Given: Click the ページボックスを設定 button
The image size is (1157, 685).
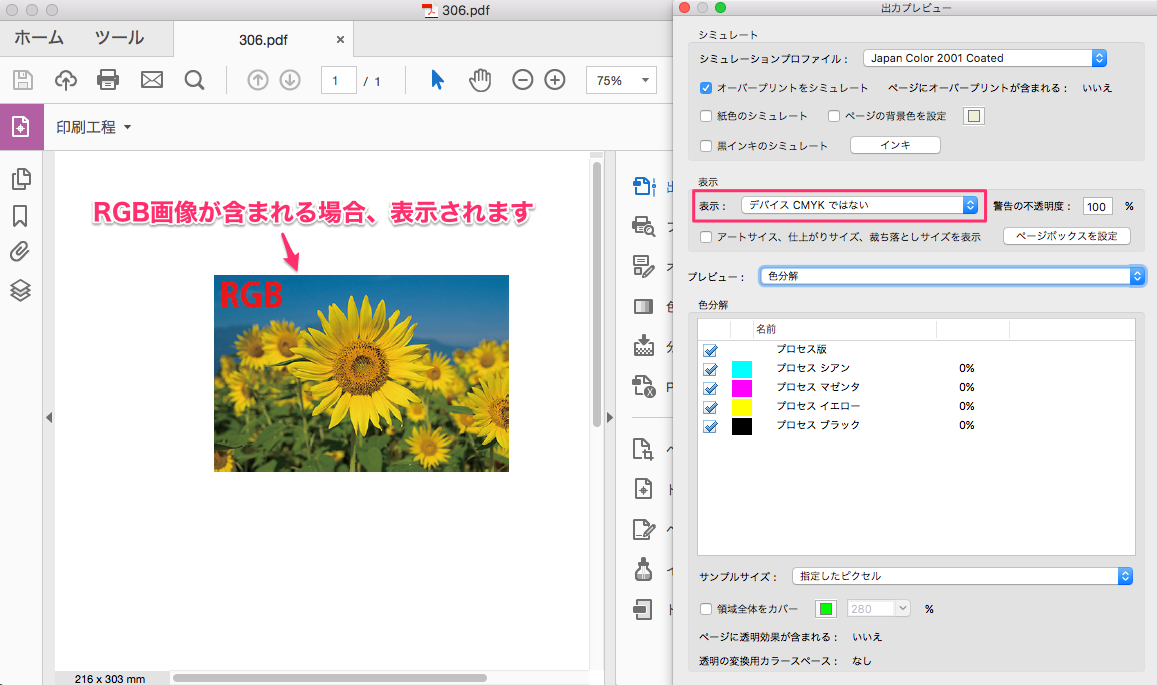Looking at the screenshot, I should coord(1066,236).
